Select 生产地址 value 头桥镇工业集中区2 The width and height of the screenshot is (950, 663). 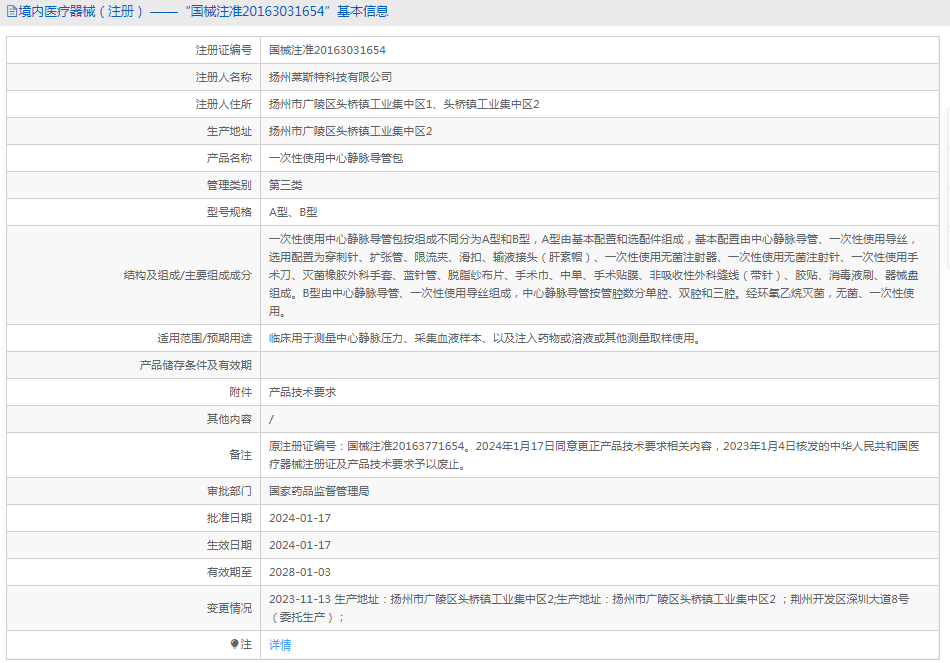(351, 132)
